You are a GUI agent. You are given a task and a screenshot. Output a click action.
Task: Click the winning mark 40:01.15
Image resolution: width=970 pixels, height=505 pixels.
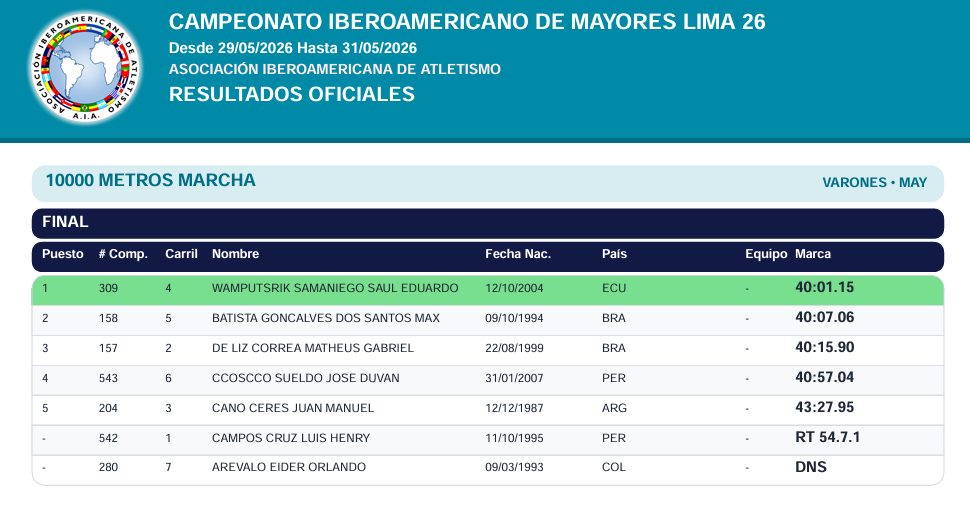click(824, 287)
